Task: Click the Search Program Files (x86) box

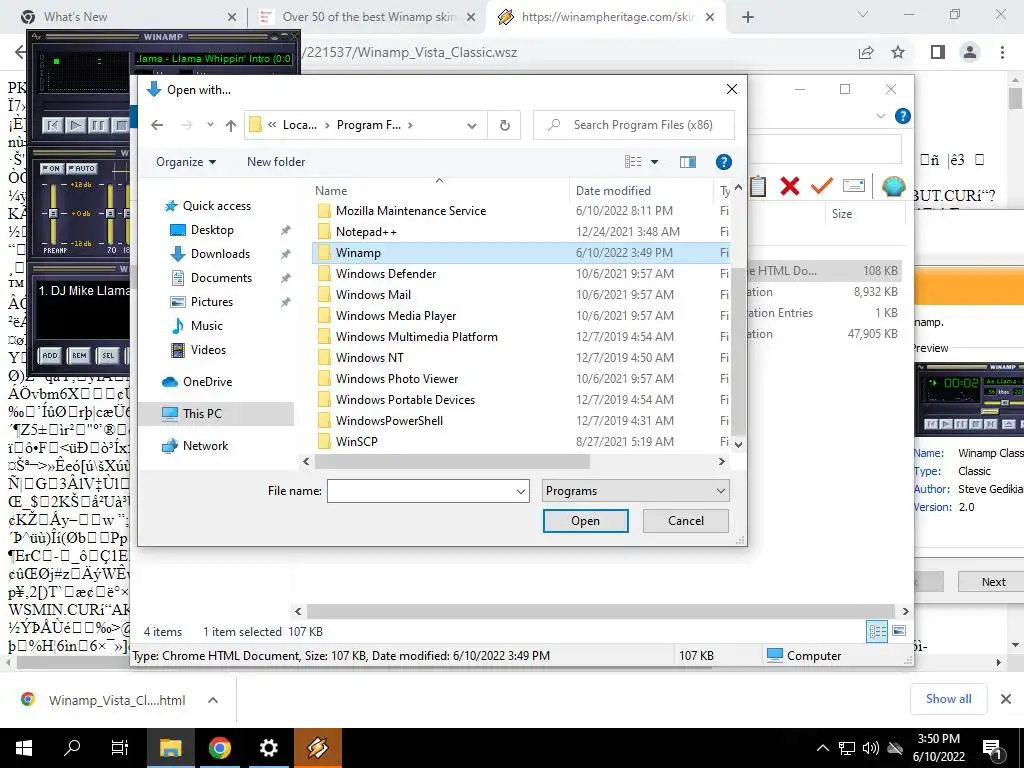Action: pyautogui.click(x=633, y=125)
